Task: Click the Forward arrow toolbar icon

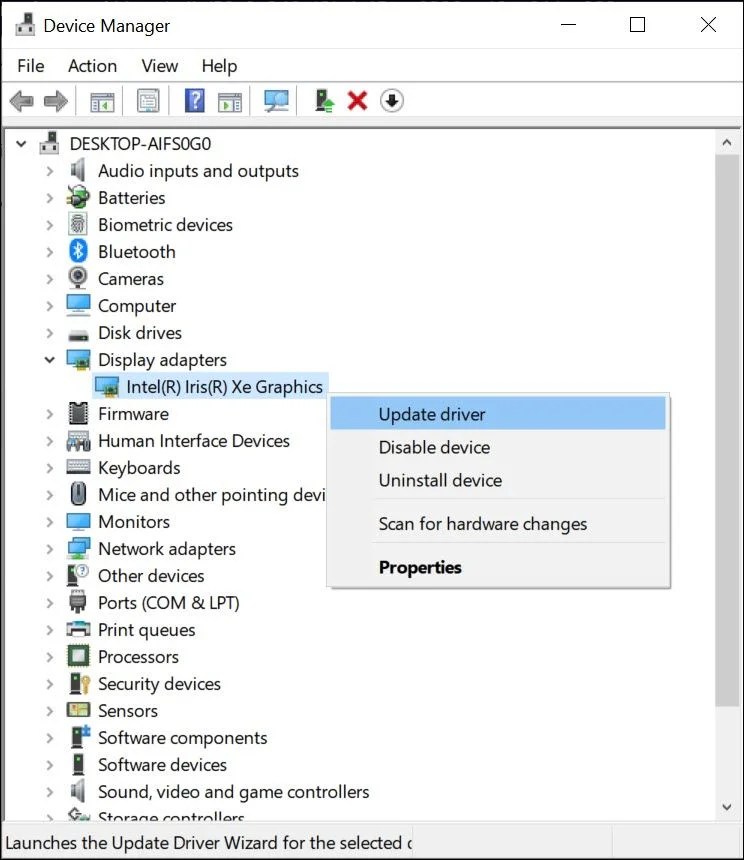Action: point(55,101)
